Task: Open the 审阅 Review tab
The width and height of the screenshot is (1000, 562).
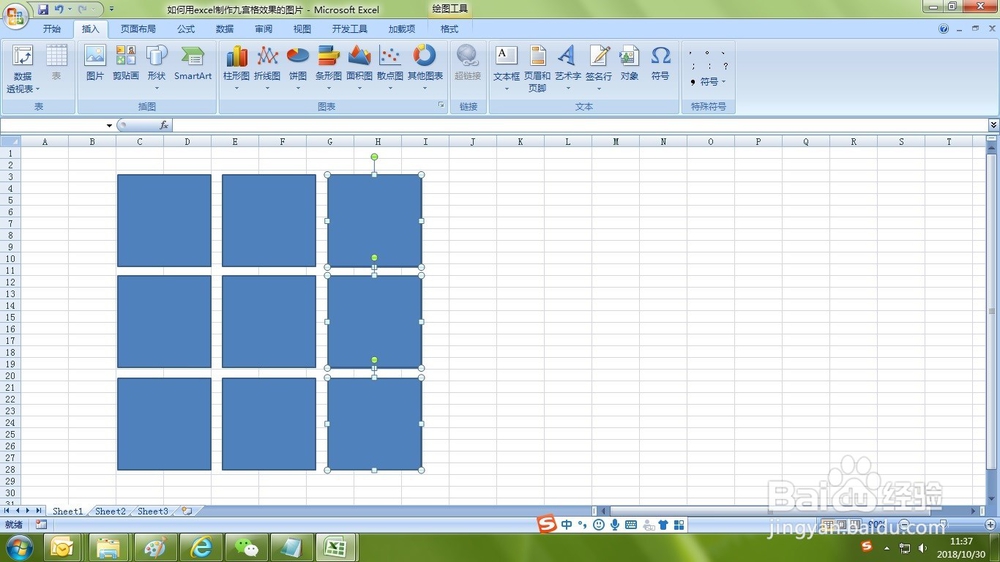Action: click(x=263, y=29)
